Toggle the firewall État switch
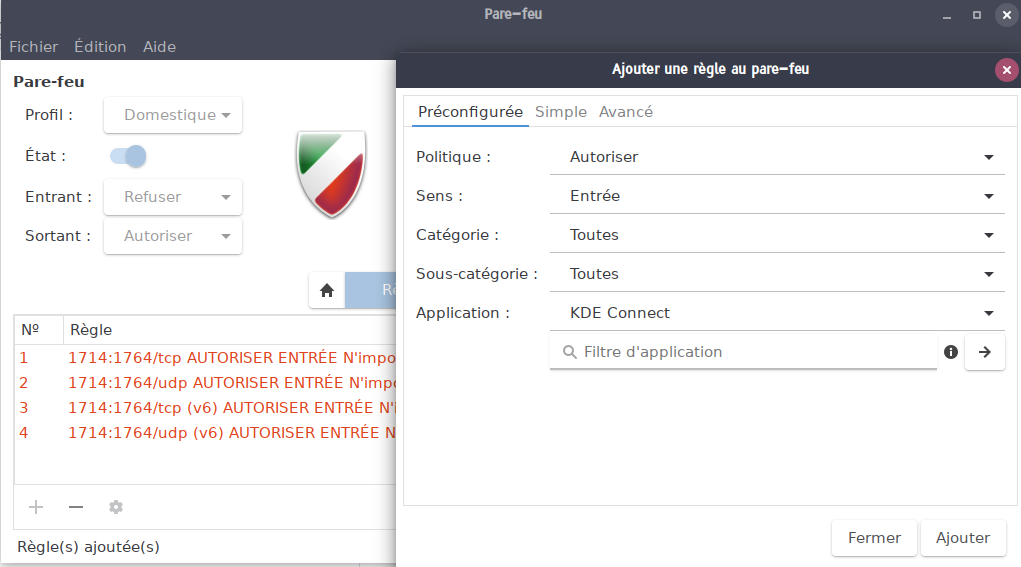1021x567 pixels. coord(128,156)
